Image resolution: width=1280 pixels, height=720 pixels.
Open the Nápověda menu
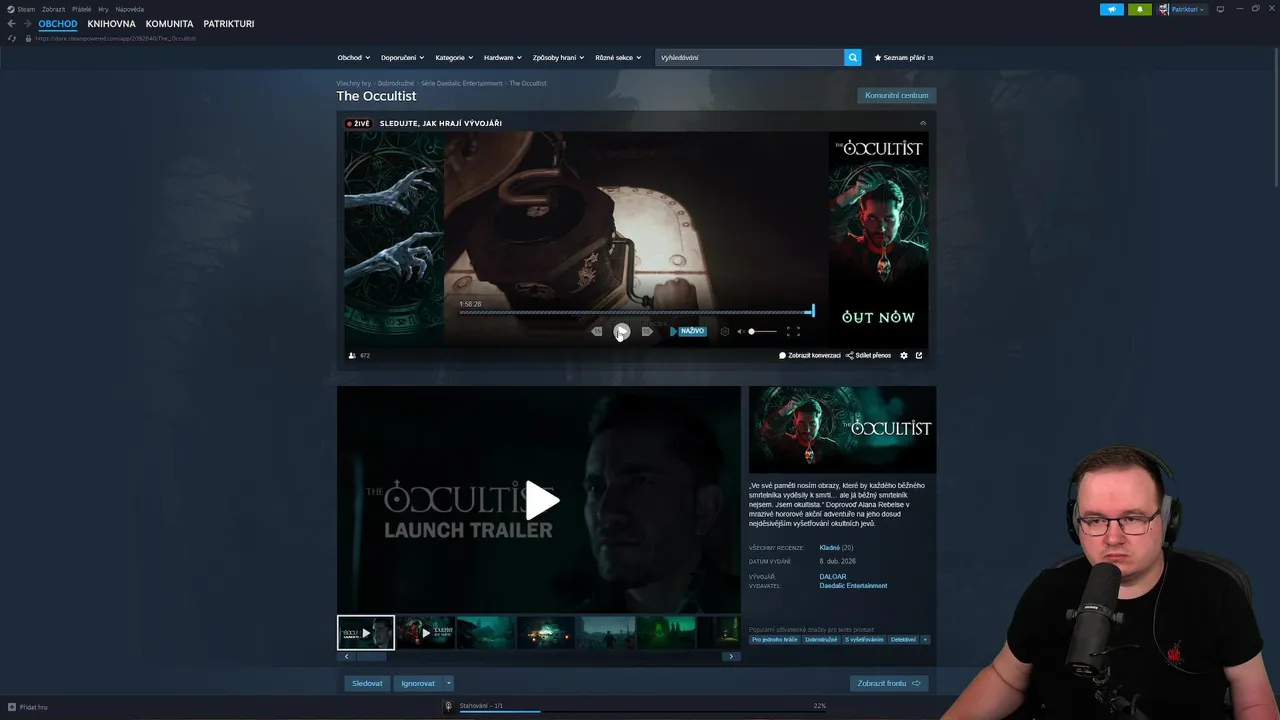pyautogui.click(x=130, y=9)
